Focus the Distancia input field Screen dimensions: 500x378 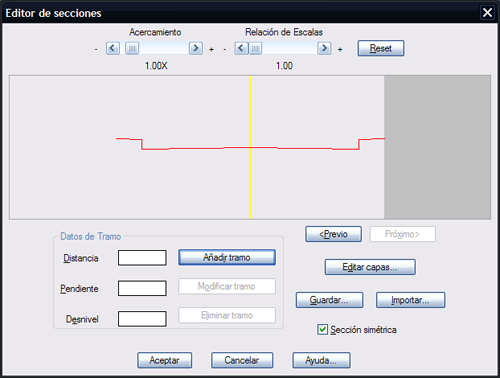tap(142, 258)
